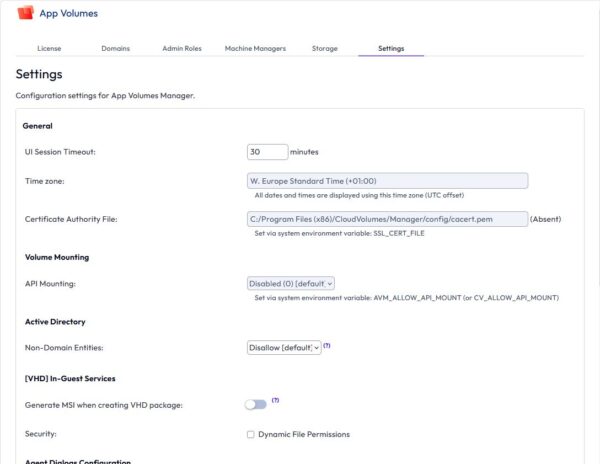Click the API Mounting label
The image size is (600, 464).
pos(50,284)
